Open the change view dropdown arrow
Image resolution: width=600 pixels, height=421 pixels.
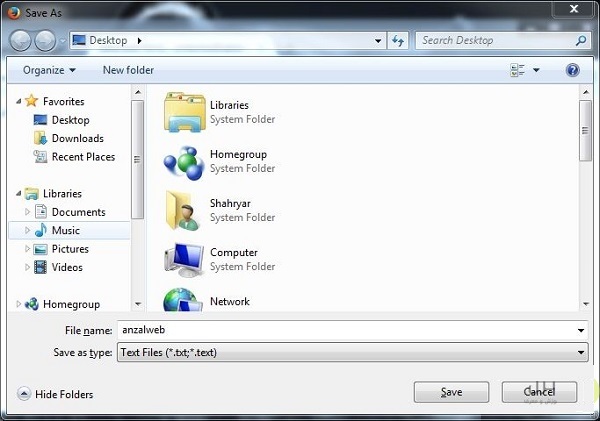(x=536, y=70)
